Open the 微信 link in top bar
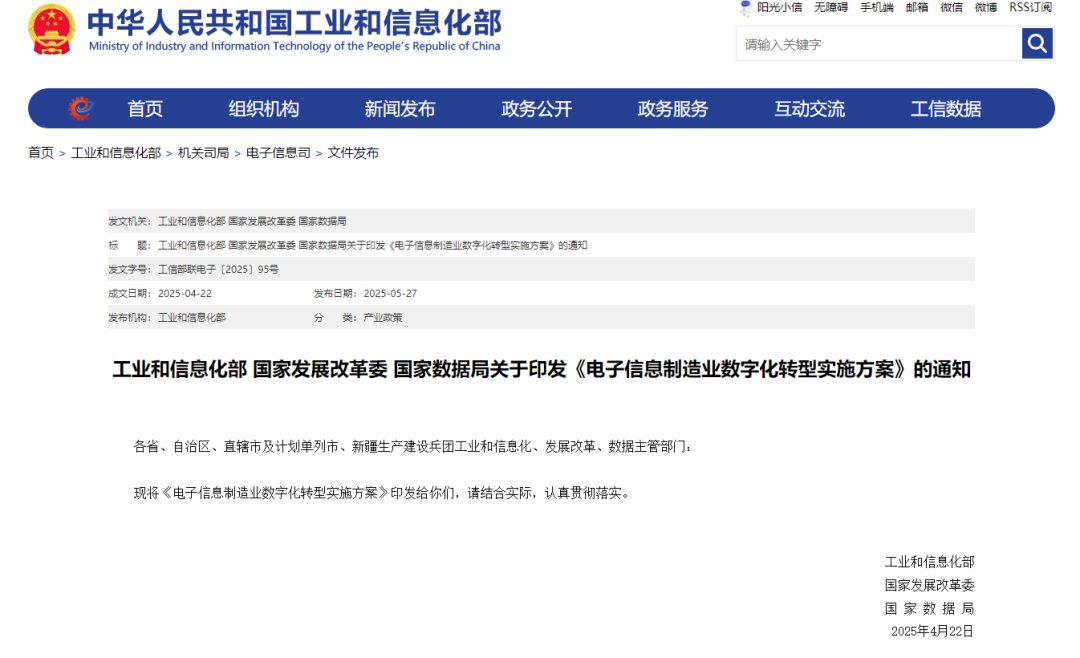The height and width of the screenshot is (658, 1080). (951, 7)
